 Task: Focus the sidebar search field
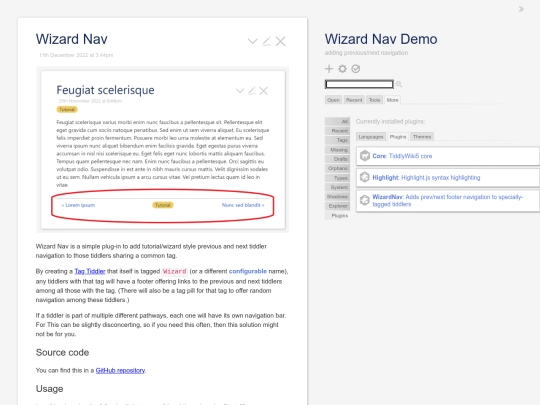click(x=359, y=84)
